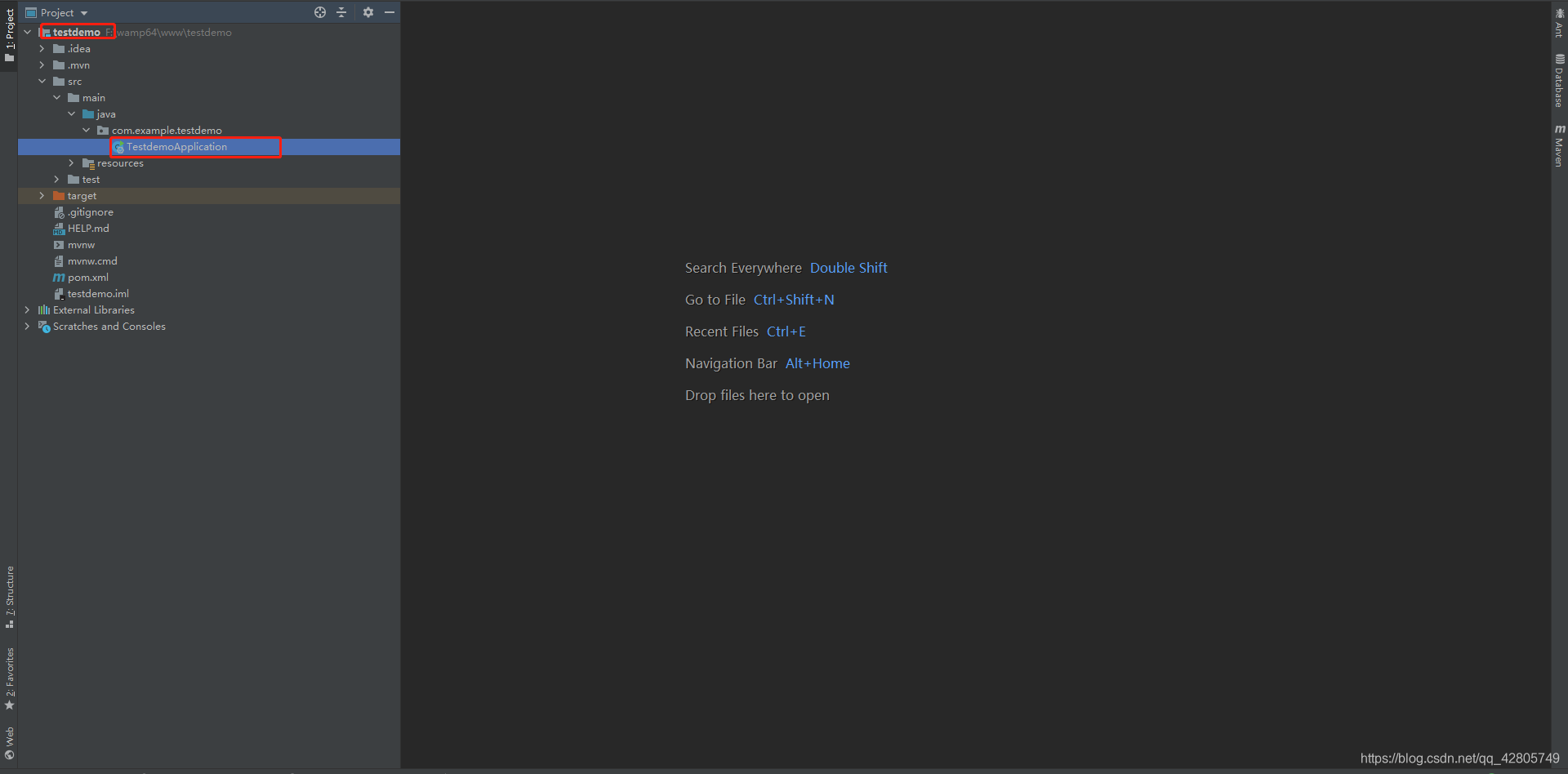Collapse the main folder
This screenshot has width=1568, height=774.
tap(56, 97)
